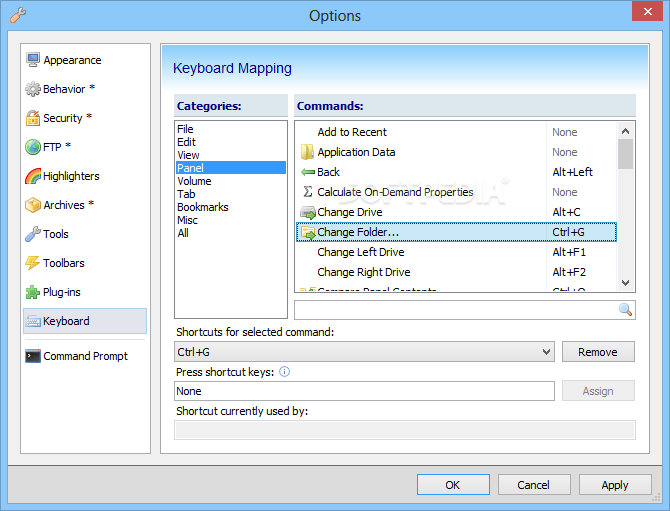Select the File category

pyautogui.click(x=231, y=129)
